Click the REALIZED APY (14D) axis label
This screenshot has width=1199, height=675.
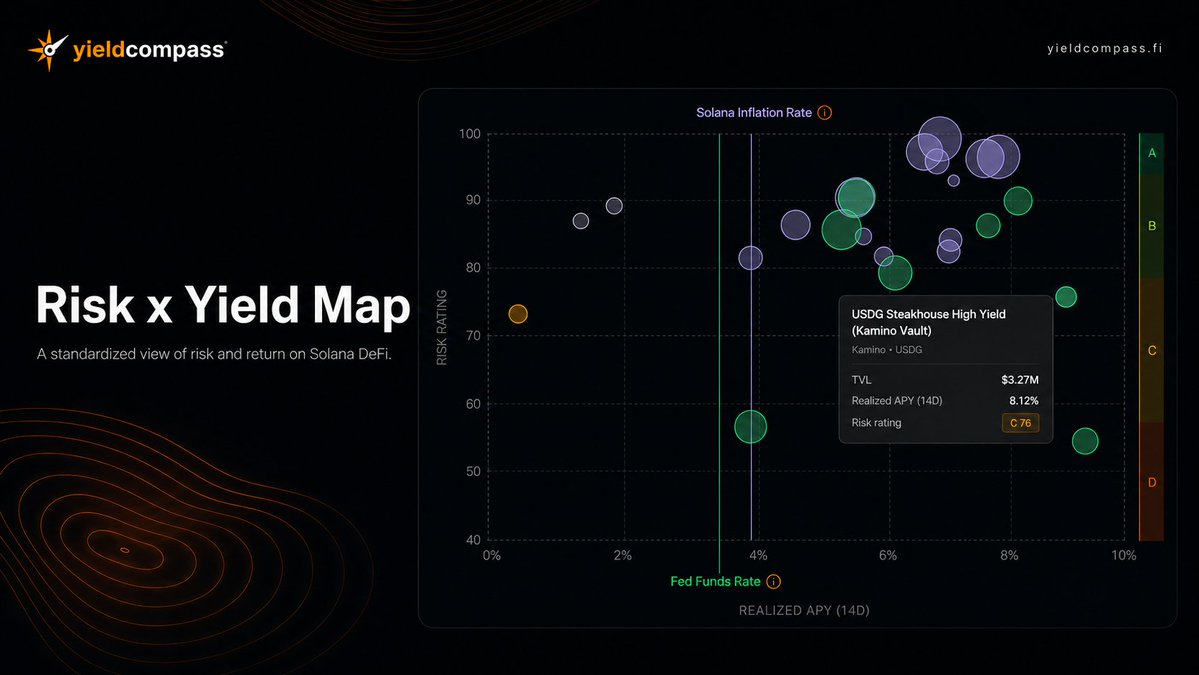click(x=804, y=610)
